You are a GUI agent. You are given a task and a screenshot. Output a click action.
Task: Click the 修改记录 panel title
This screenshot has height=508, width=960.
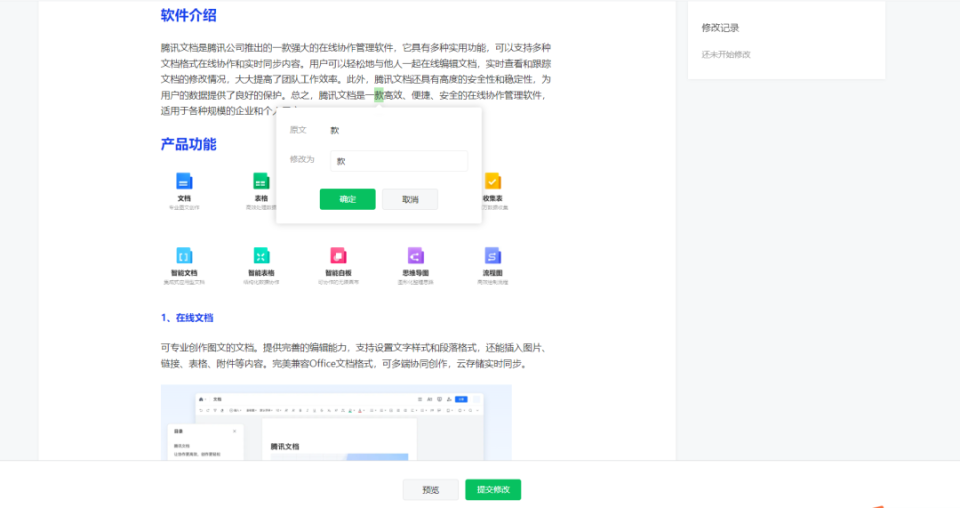tap(721, 28)
